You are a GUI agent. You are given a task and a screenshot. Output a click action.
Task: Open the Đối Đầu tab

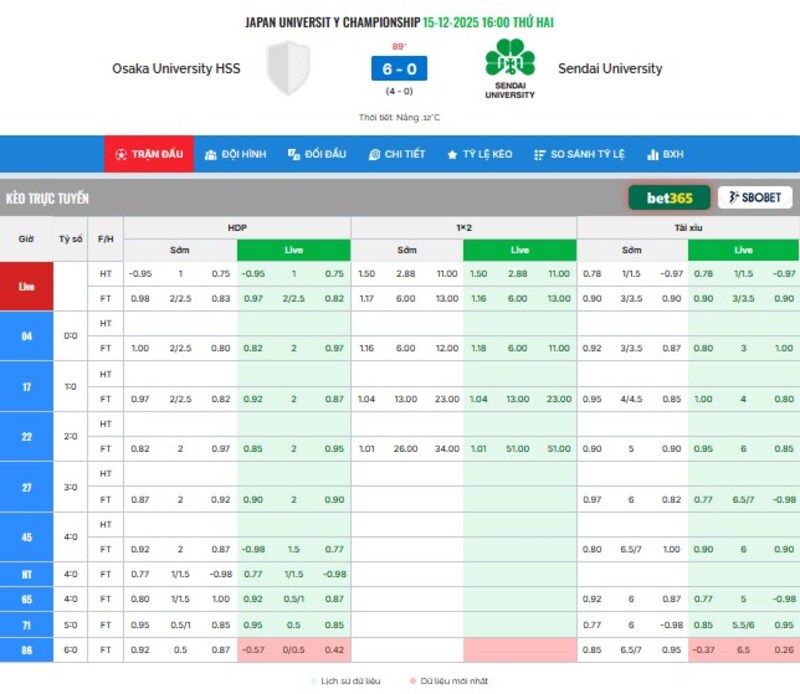click(x=317, y=154)
